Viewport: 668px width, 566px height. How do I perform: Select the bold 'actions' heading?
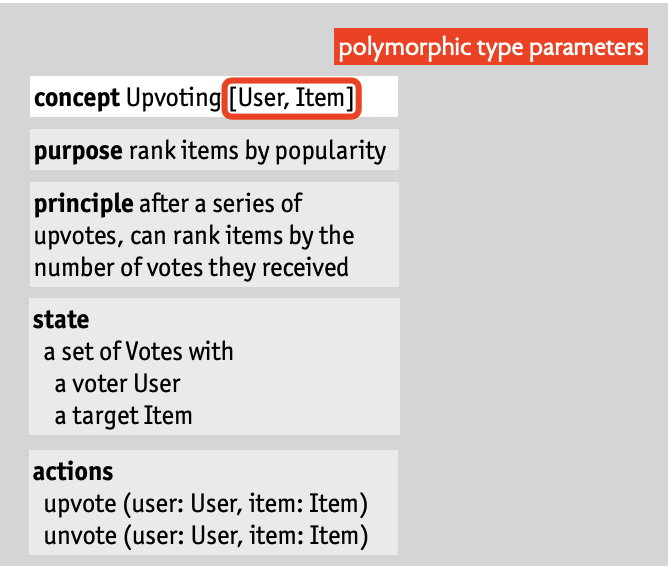[x=73, y=472]
